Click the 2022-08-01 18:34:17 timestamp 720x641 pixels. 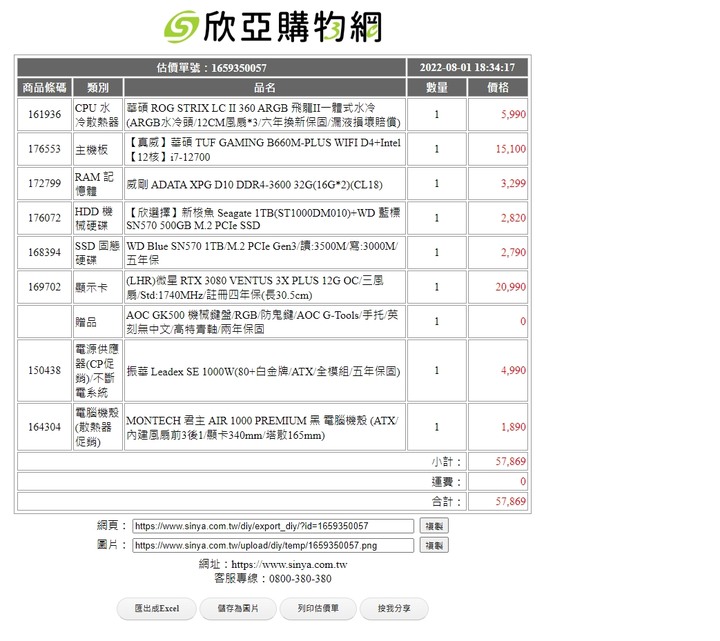point(467,67)
